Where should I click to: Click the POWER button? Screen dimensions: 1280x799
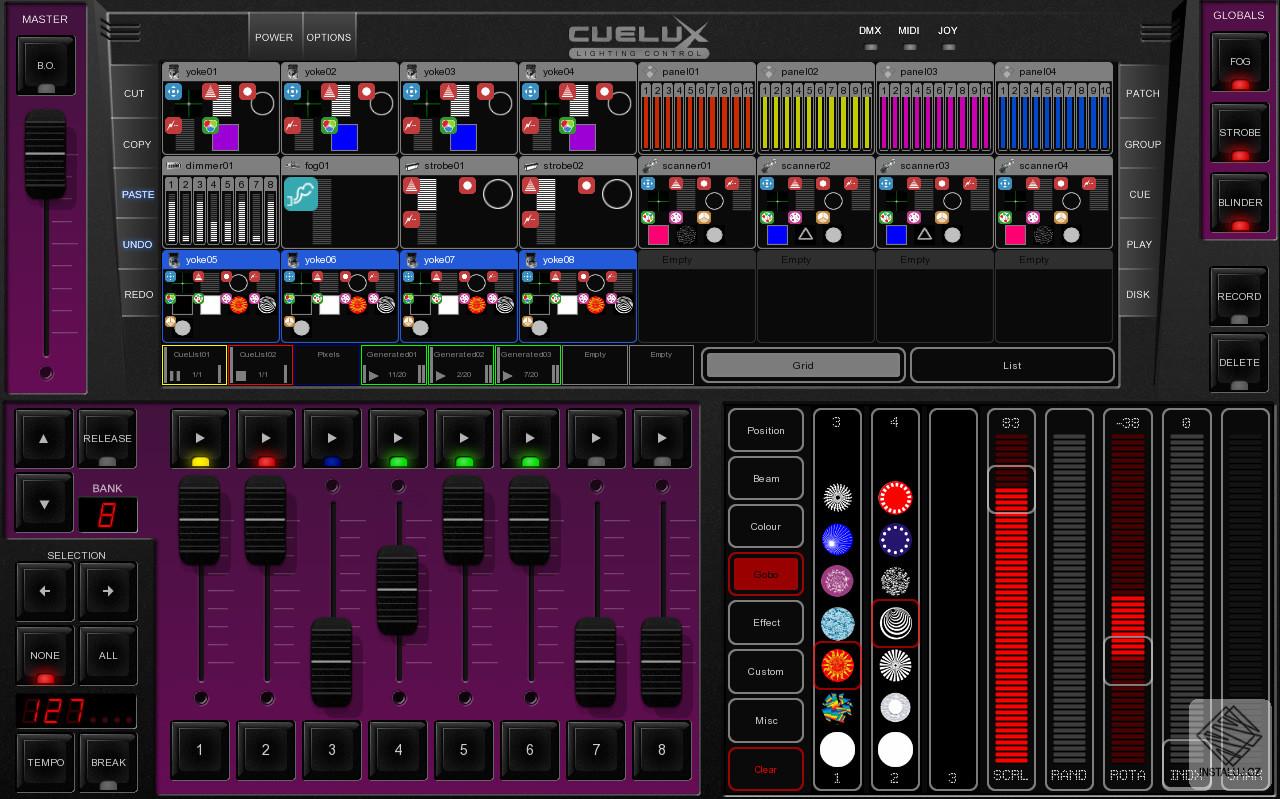coord(274,37)
